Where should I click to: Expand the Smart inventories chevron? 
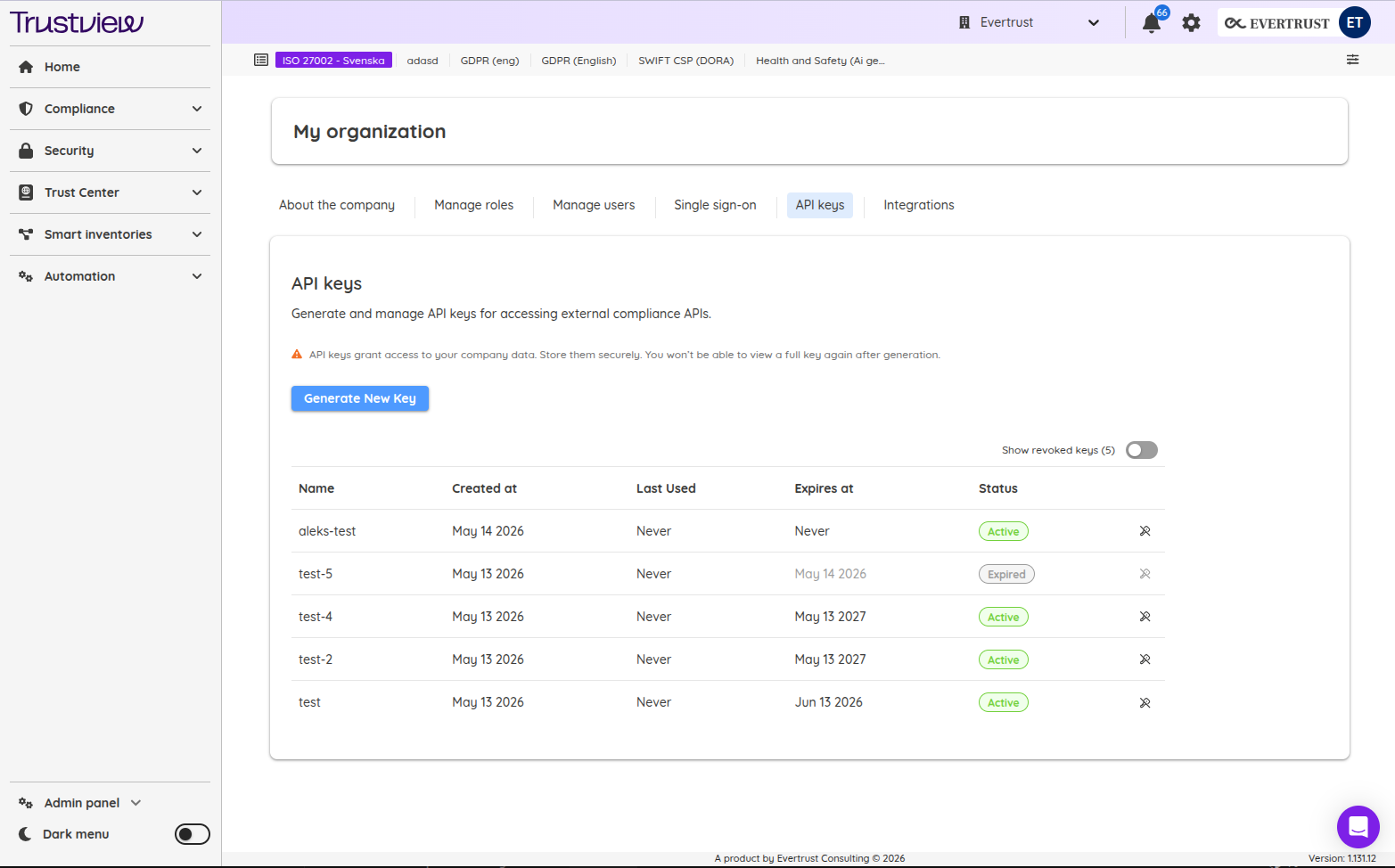tap(197, 234)
